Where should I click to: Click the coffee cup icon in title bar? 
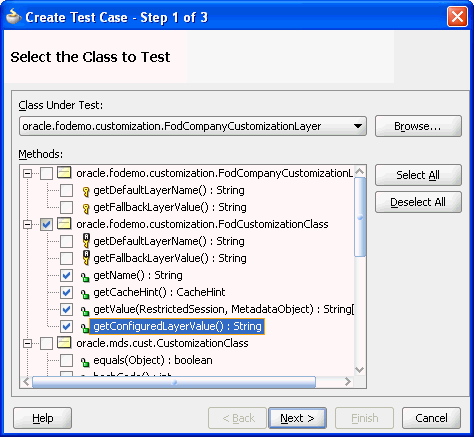pyautogui.click(x=14, y=16)
